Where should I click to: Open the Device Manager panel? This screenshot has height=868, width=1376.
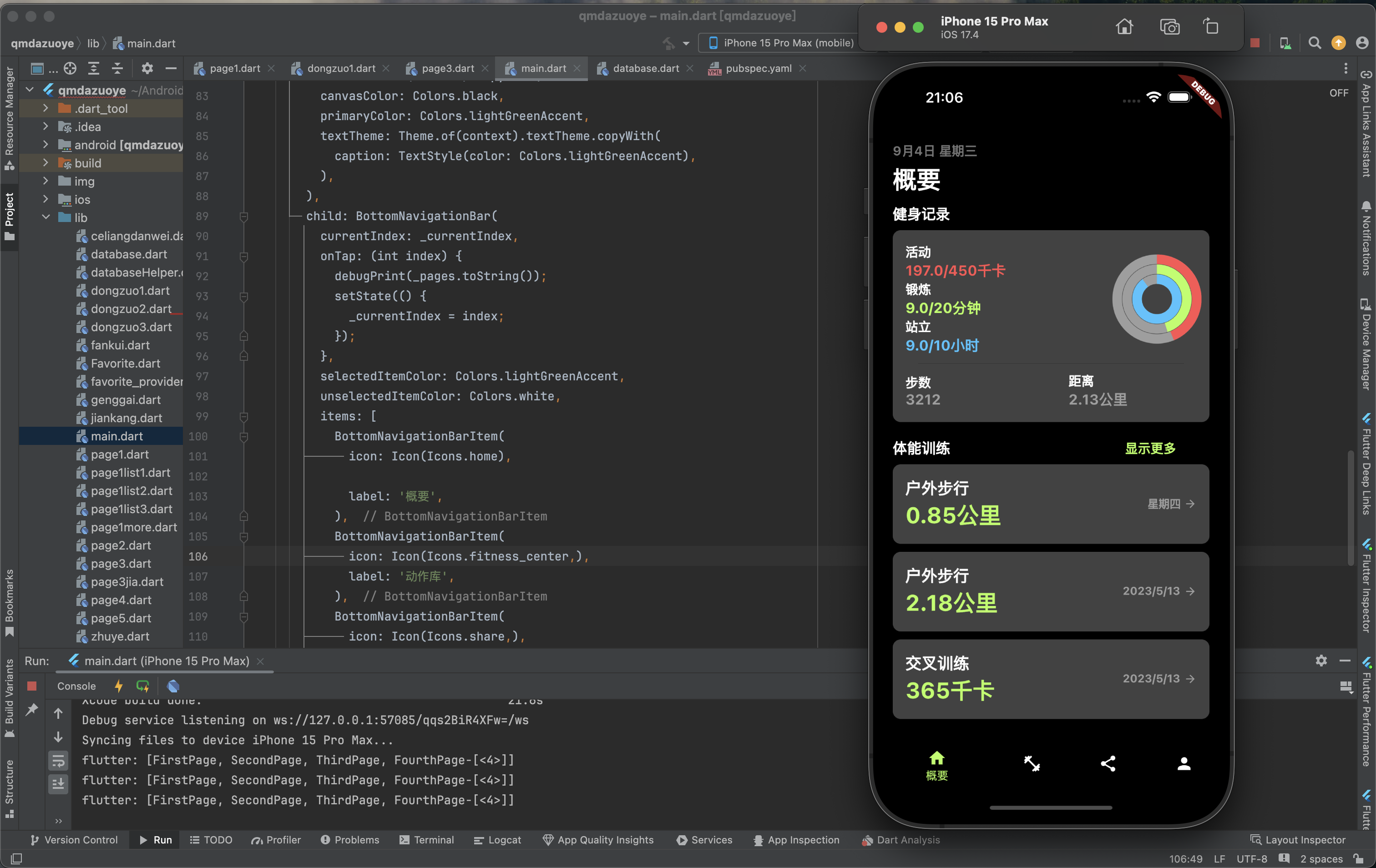click(1366, 343)
